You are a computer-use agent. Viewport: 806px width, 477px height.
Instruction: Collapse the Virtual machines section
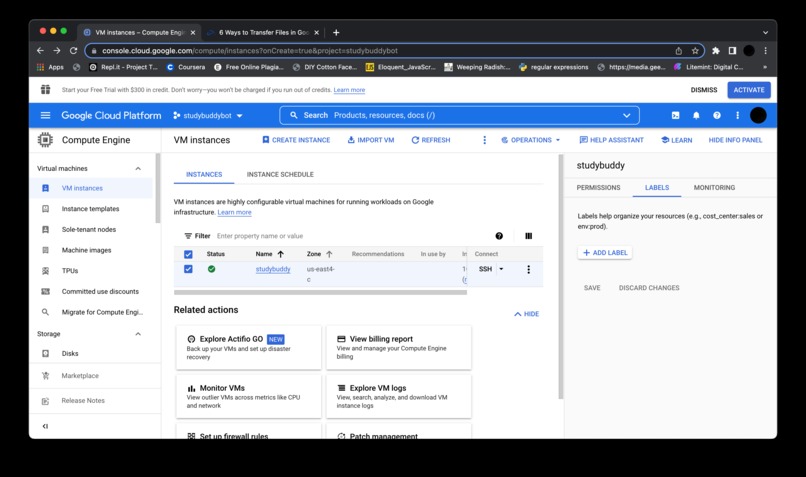(x=138, y=169)
